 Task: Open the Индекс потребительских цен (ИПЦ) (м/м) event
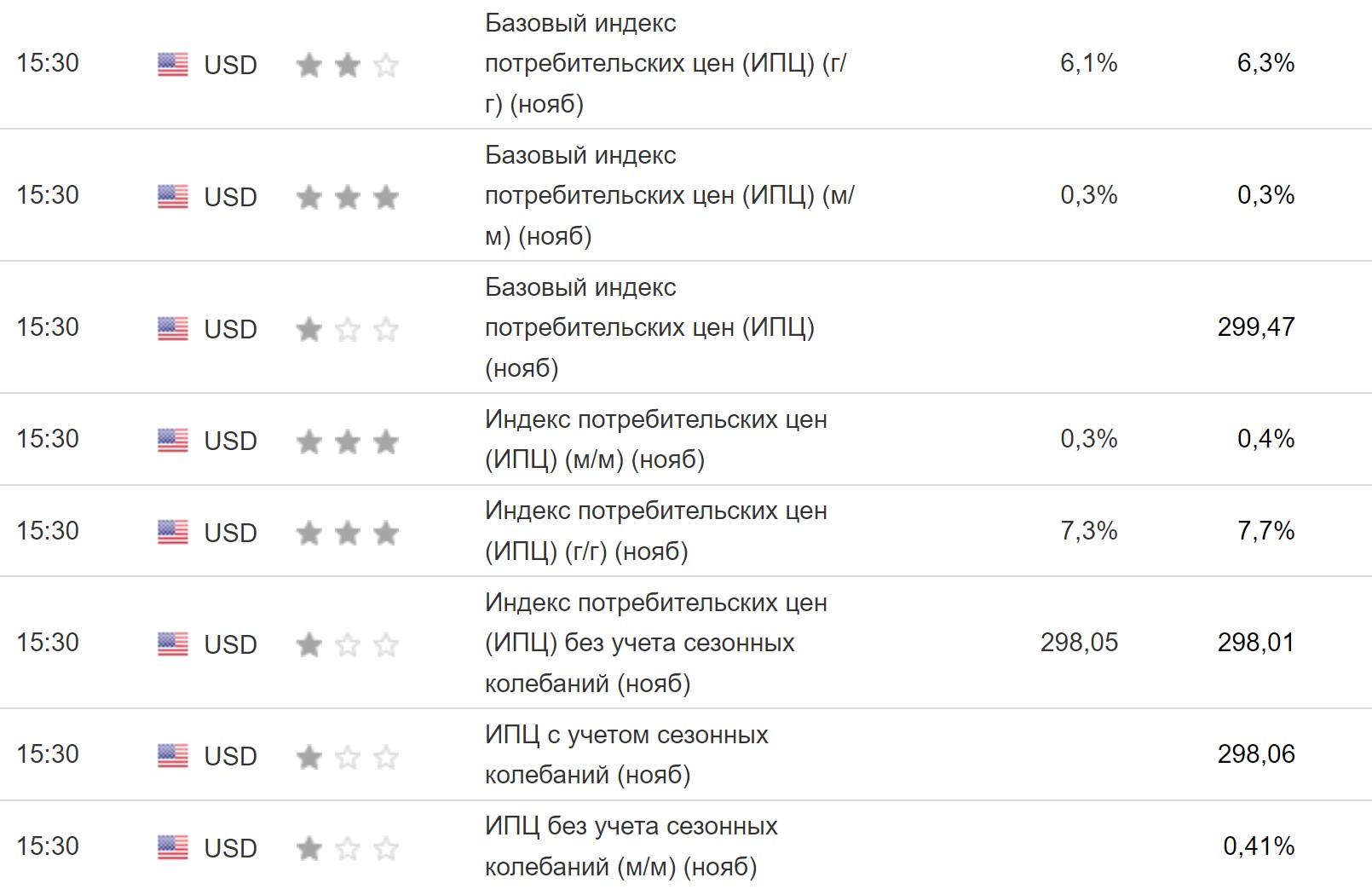(x=655, y=440)
